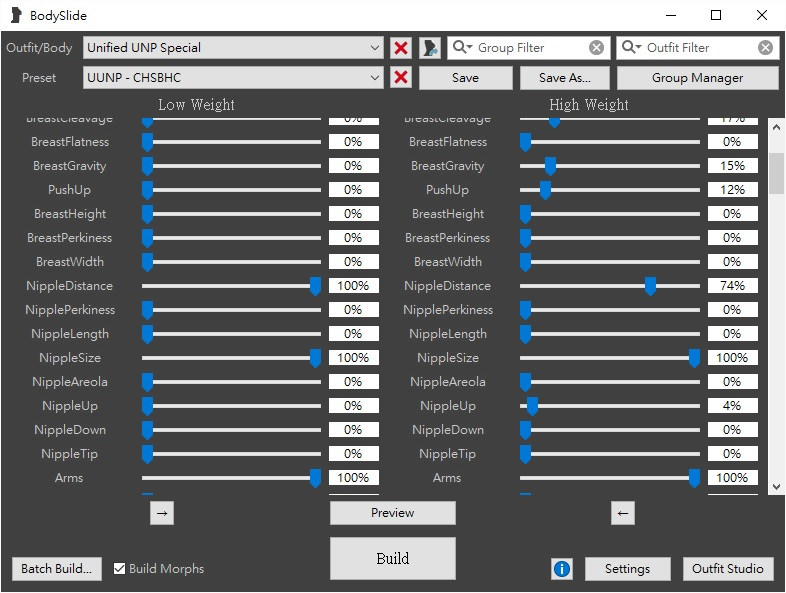Copy low weight values to high with right arrow
The height and width of the screenshot is (593, 786).
pyautogui.click(x=163, y=513)
